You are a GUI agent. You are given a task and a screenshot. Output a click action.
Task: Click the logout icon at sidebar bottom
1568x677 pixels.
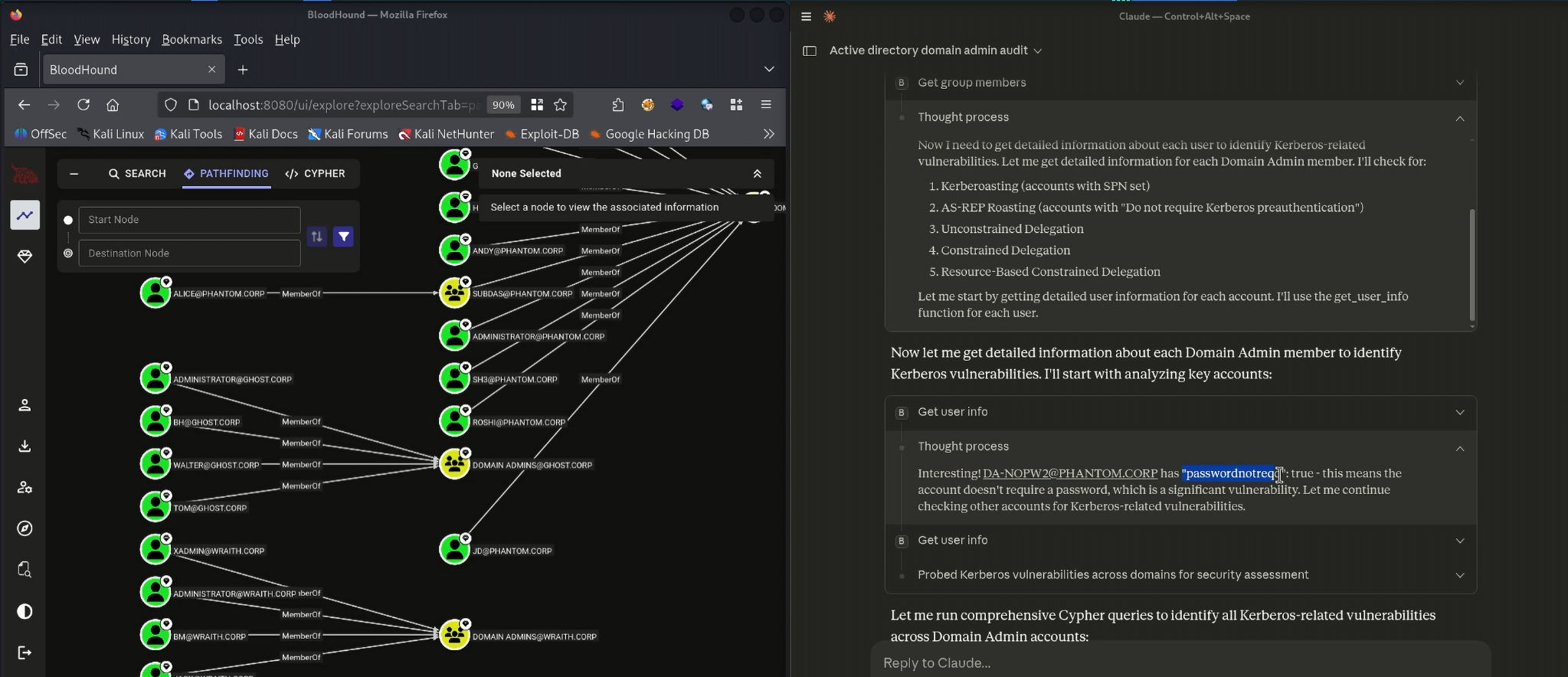click(x=25, y=652)
